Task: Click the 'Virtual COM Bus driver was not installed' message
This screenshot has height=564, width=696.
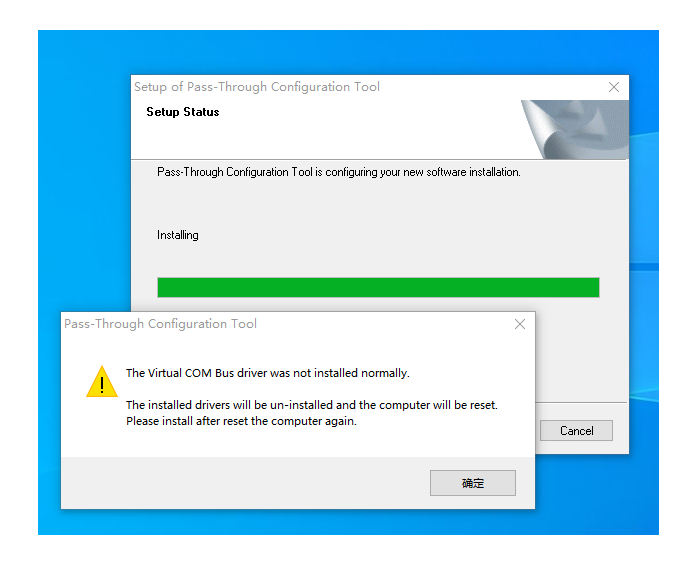Action: [x=268, y=373]
